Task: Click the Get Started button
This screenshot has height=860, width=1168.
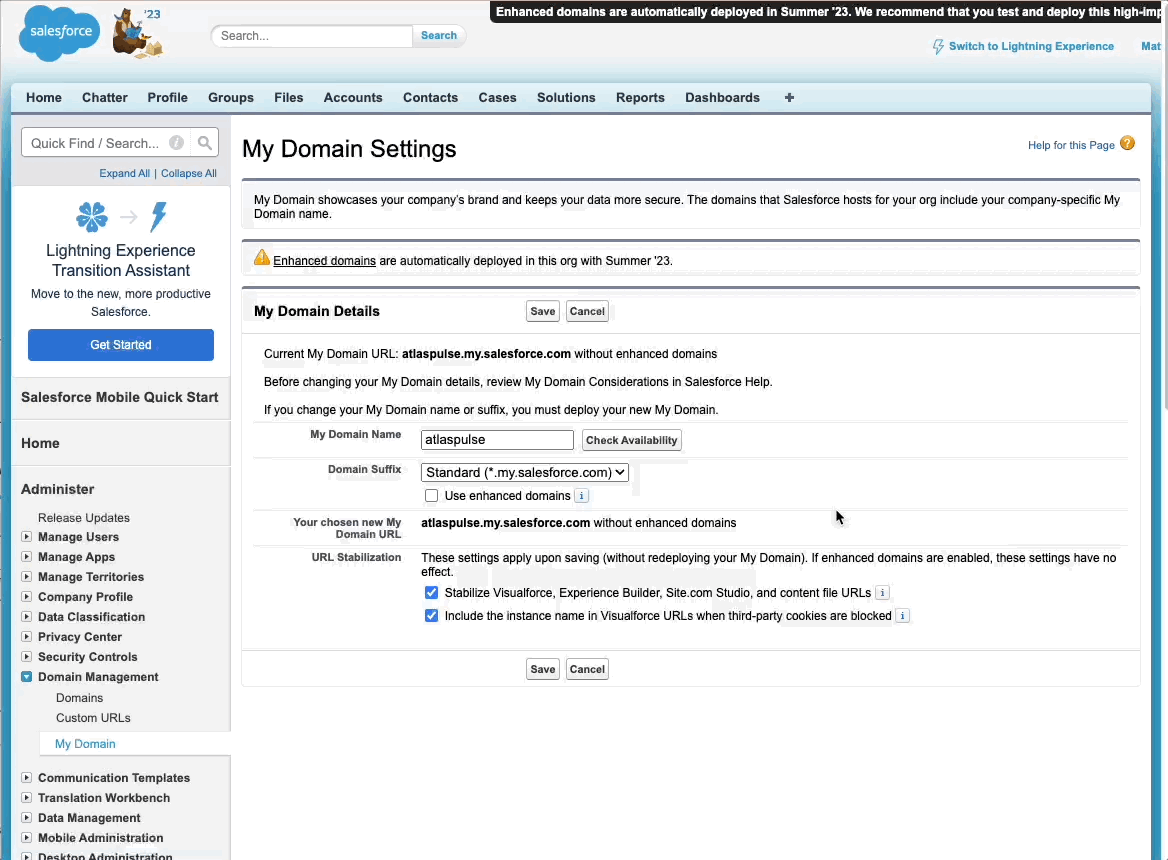Action: point(121,345)
